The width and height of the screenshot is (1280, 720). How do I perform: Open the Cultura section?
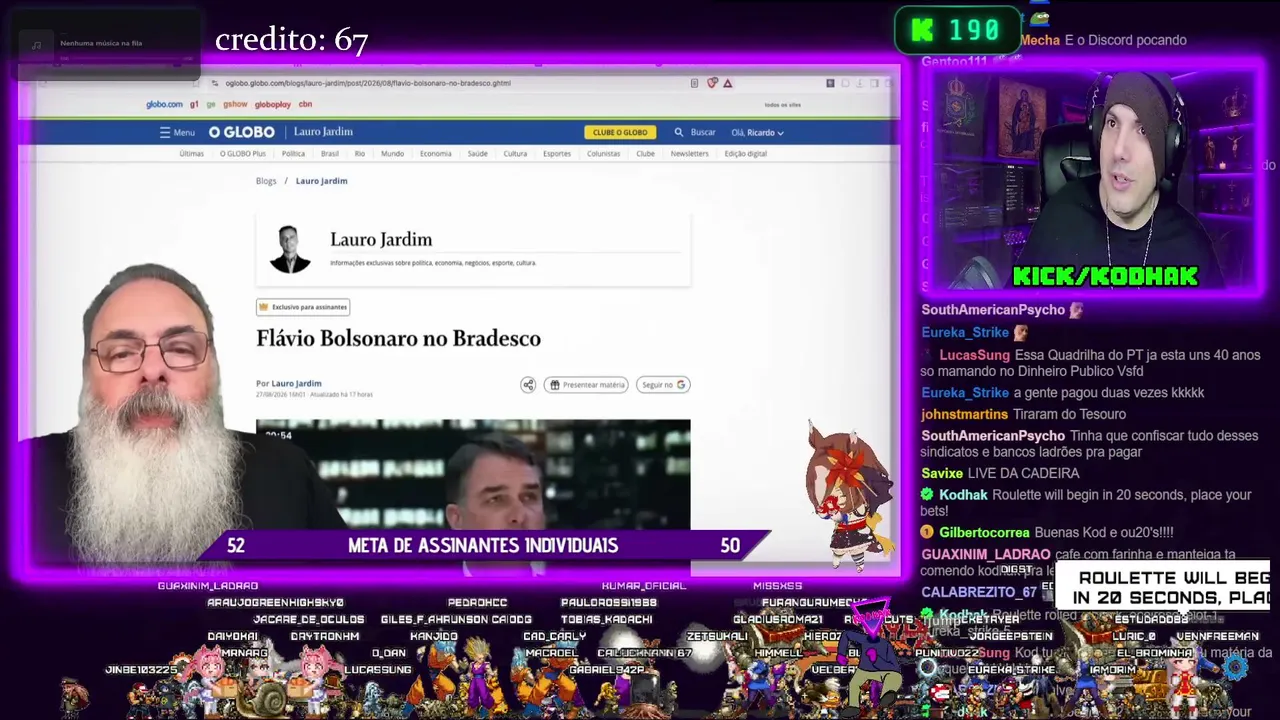pos(515,154)
